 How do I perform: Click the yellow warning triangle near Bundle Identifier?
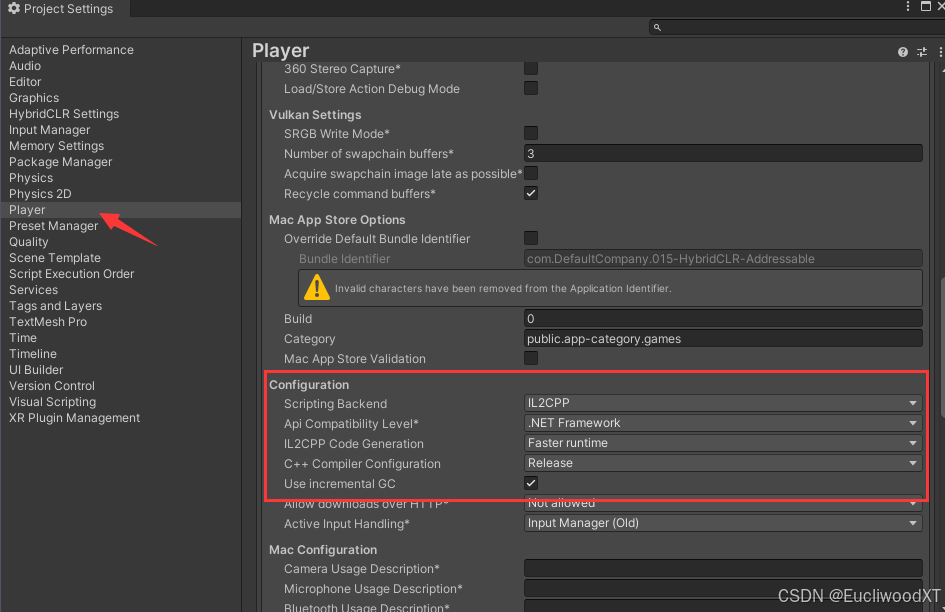317,288
